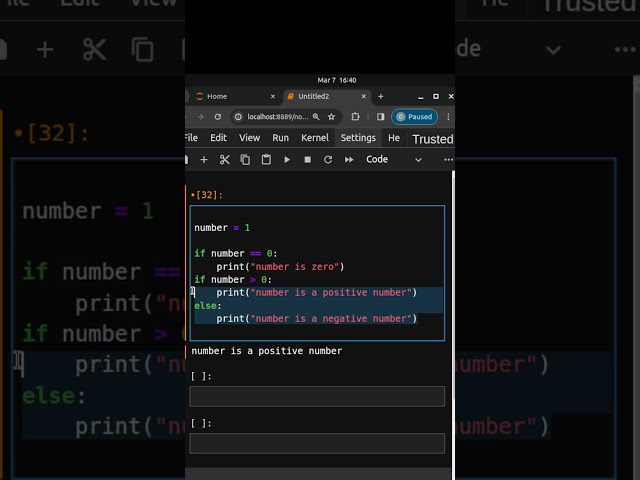This screenshot has width=640, height=480.
Task: Go forward in browser history
Action: point(200,117)
